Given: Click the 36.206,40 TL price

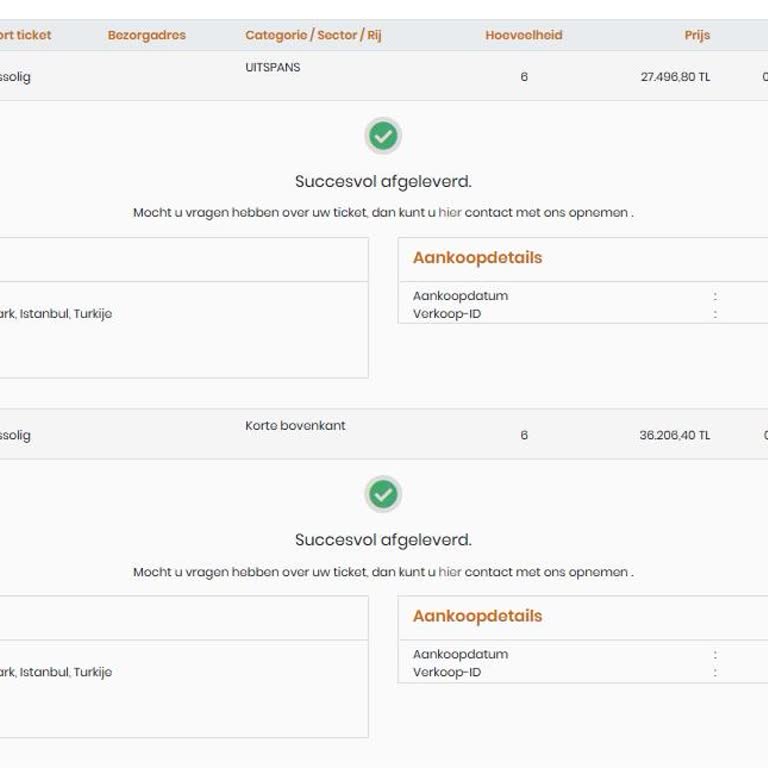Looking at the screenshot, I should tap(675, 436).
